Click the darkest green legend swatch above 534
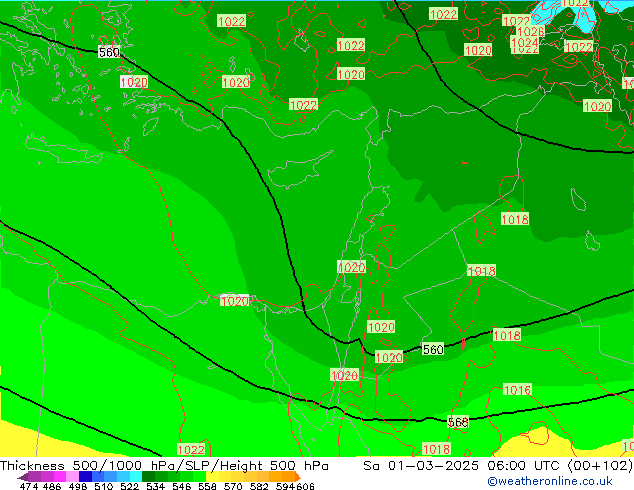The height and width of the screenshot is (490, 634). (x=148, y=476)
